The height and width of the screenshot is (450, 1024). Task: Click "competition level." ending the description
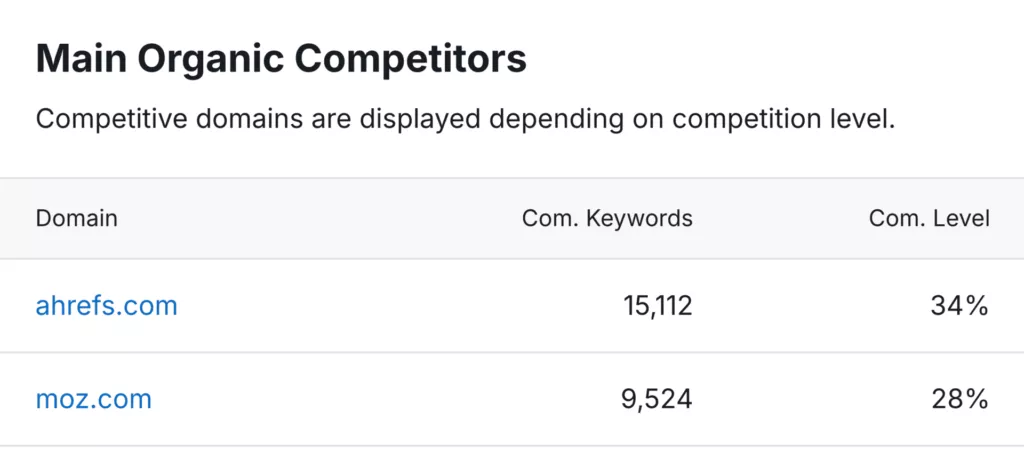coord(784,119)
